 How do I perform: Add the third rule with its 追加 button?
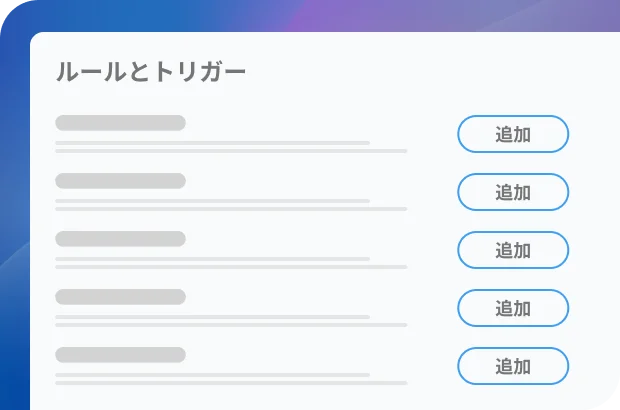click(513, 250)
